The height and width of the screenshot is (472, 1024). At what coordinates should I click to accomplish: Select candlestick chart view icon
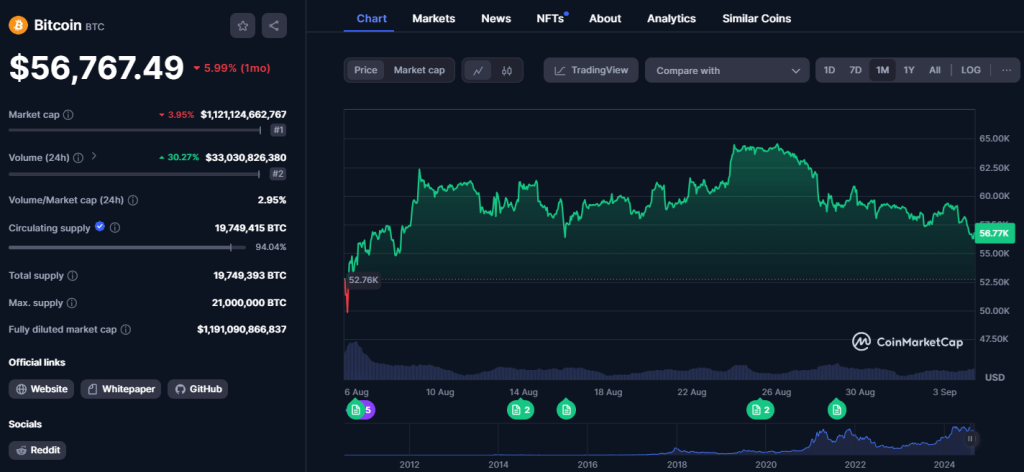[507, 71]
